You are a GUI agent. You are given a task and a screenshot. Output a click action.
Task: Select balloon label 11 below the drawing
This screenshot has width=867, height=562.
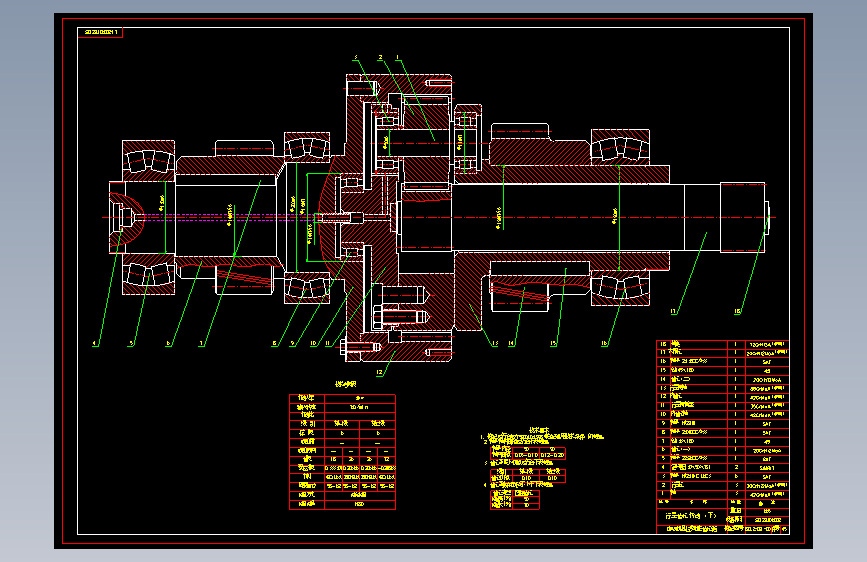328,344
